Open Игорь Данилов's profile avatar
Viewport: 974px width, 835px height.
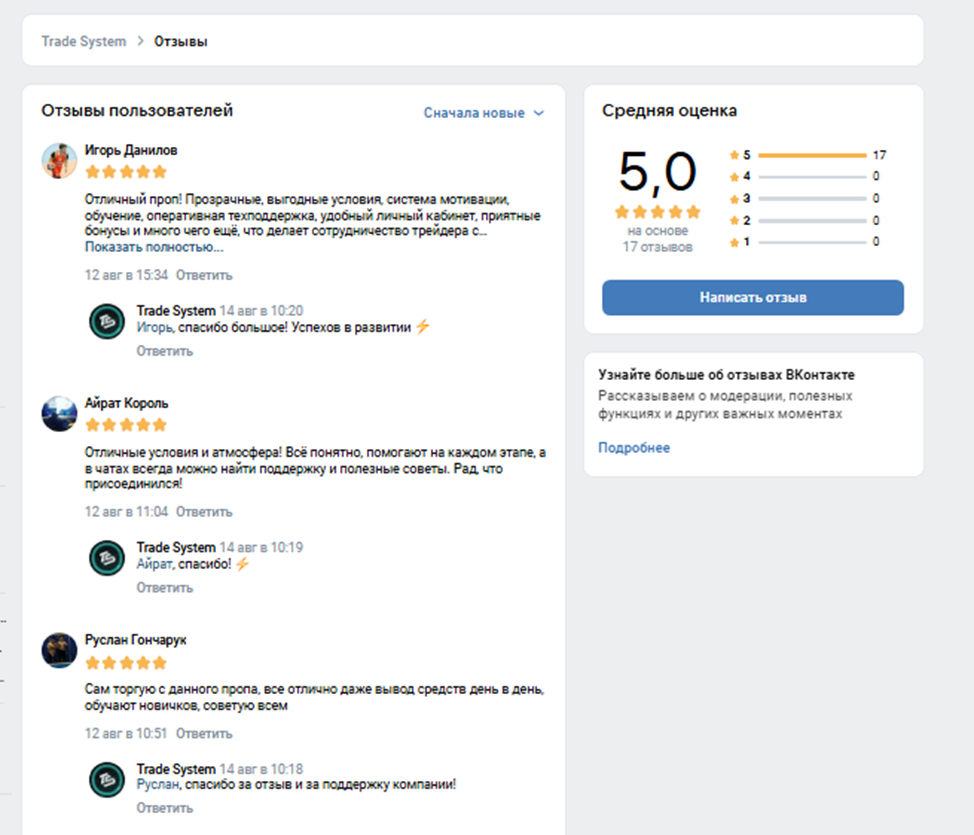59,160
